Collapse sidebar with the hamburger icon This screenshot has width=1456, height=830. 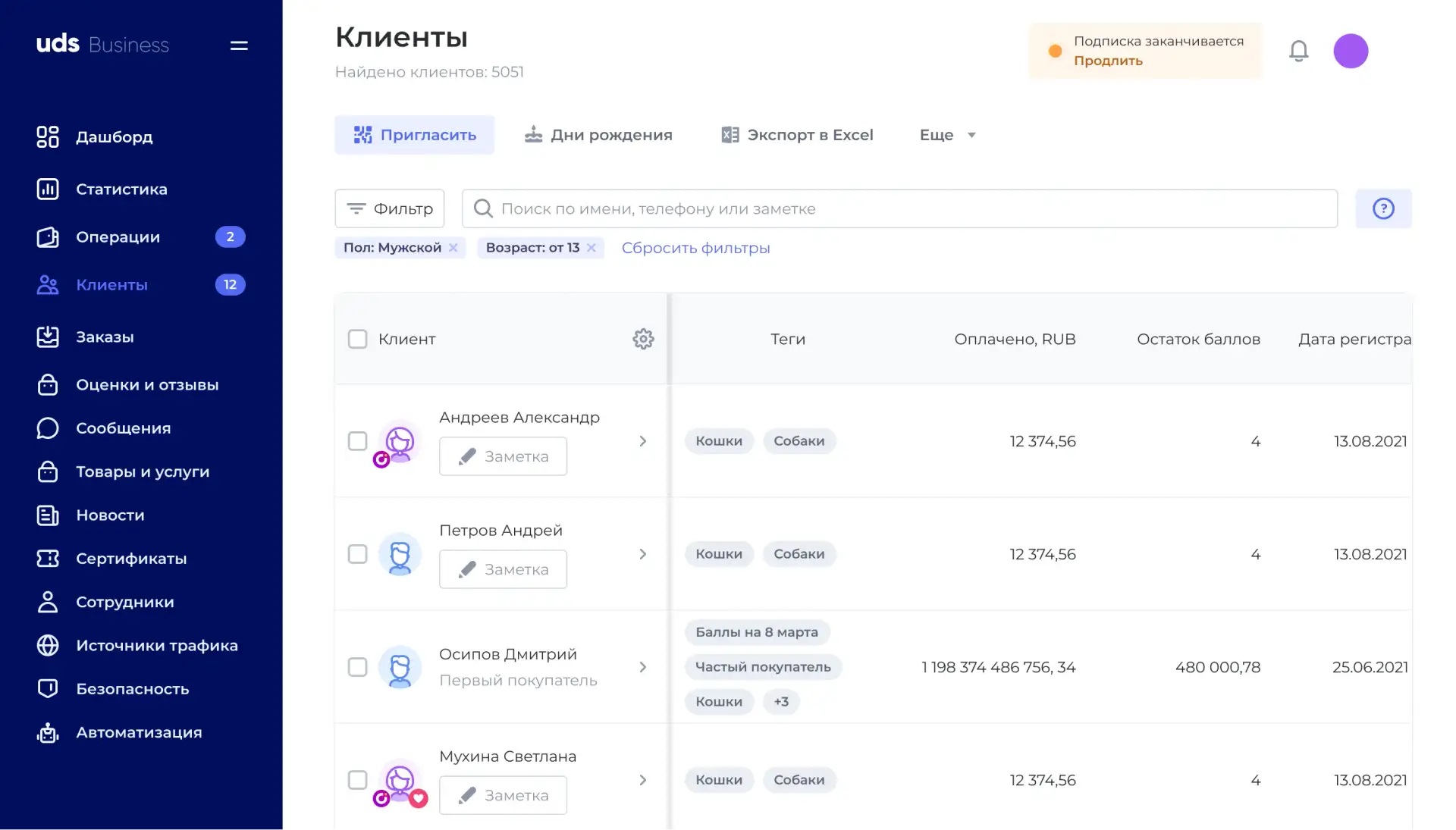239,45
